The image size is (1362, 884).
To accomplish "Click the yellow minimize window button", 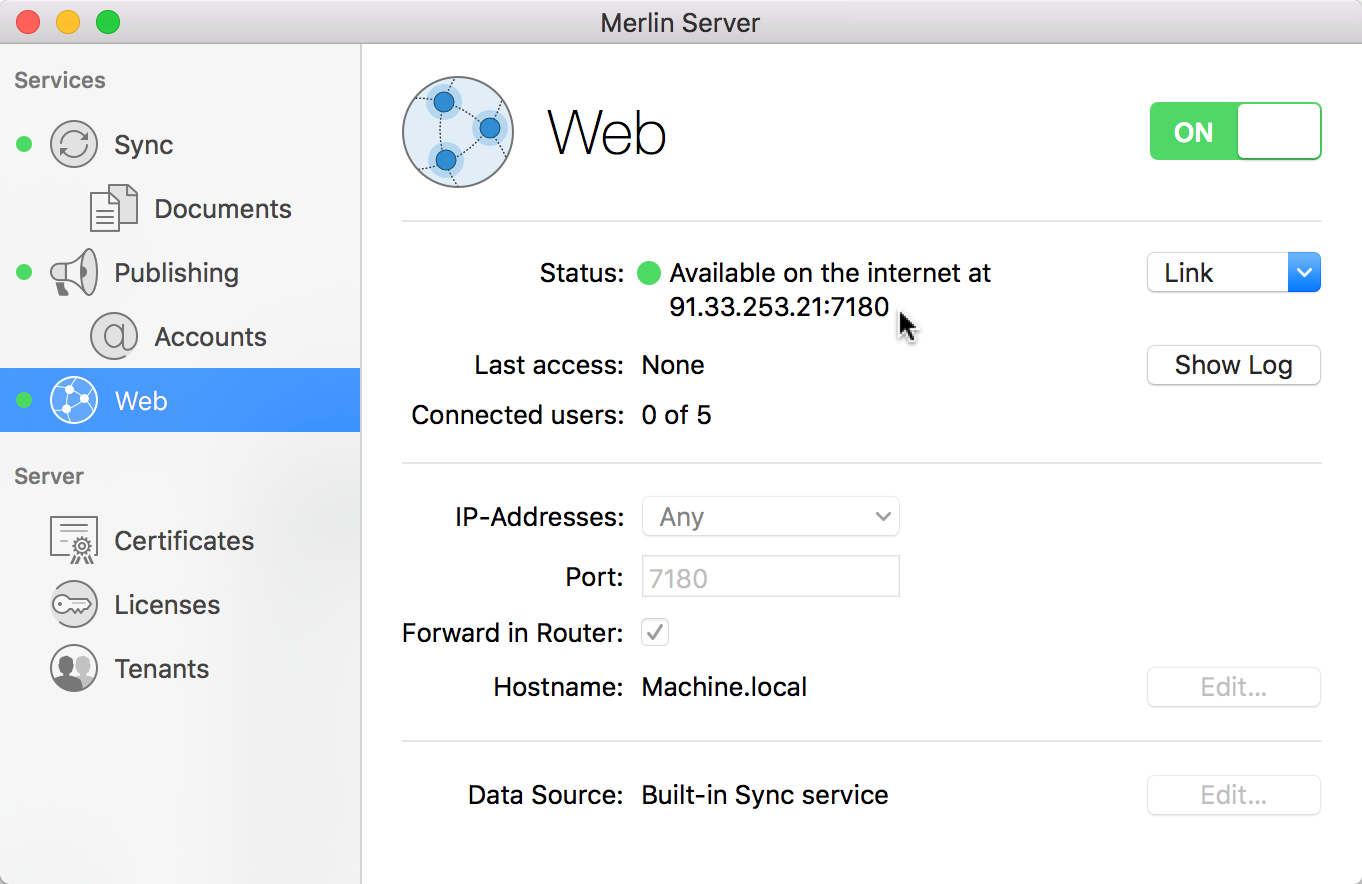I will pyautogui.click(x=68, y=21).
